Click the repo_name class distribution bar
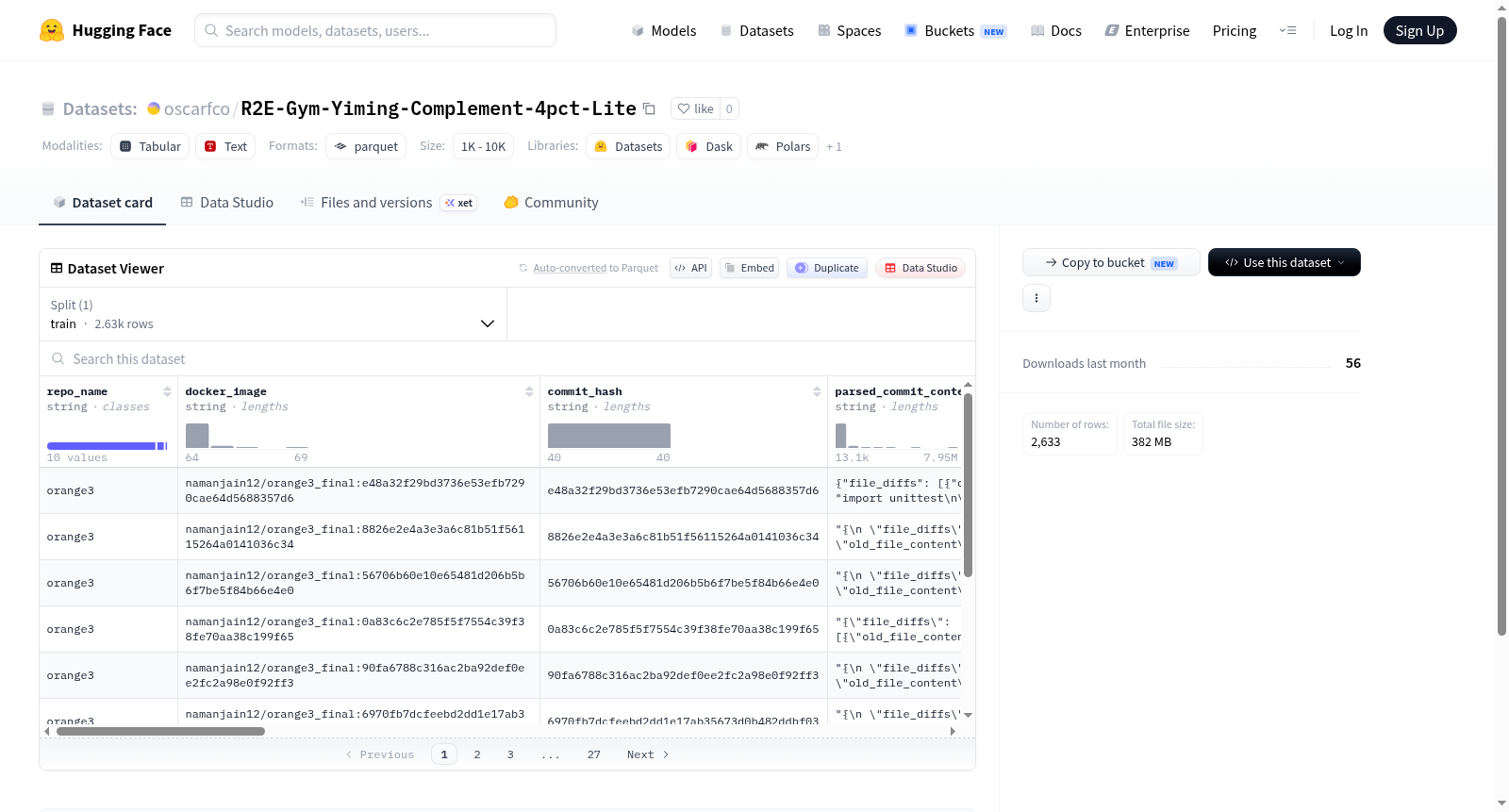This screenshot has height=812, width=1509. [x=107, y=445]
